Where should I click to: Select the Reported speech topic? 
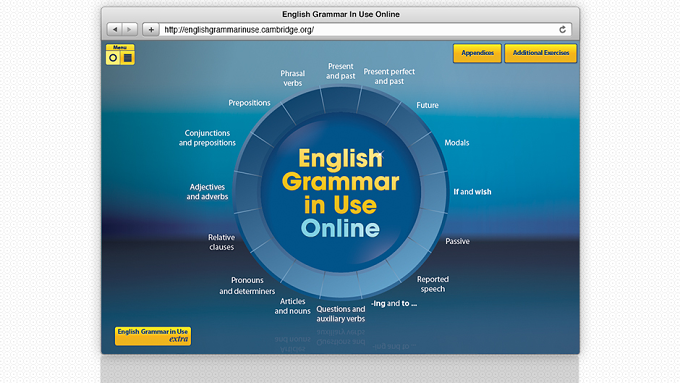coord(433,284)
